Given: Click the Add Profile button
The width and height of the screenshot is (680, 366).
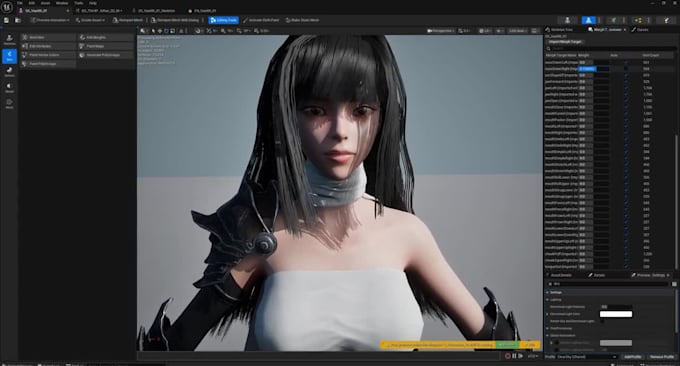Looking at the screenshot, I should pyautogui.click(x=632, y=357).
